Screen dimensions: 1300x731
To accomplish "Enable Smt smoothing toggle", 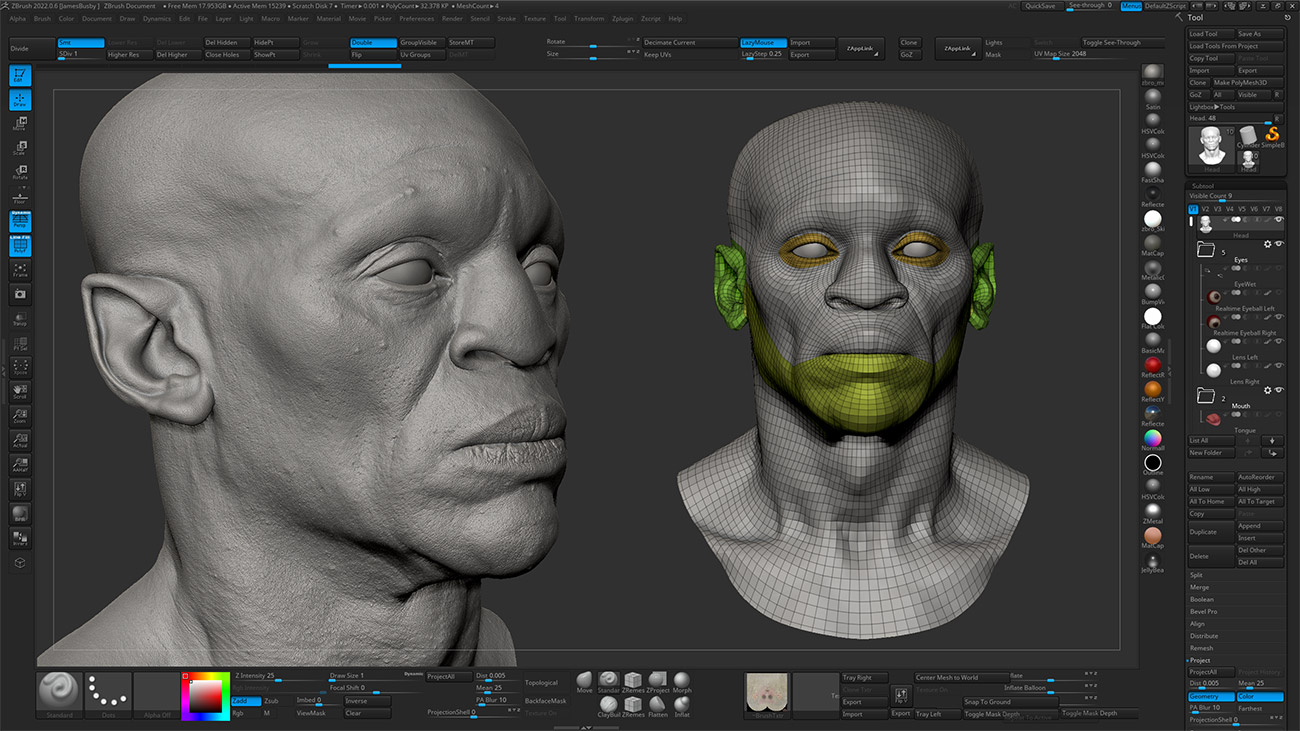I will 80,43.
